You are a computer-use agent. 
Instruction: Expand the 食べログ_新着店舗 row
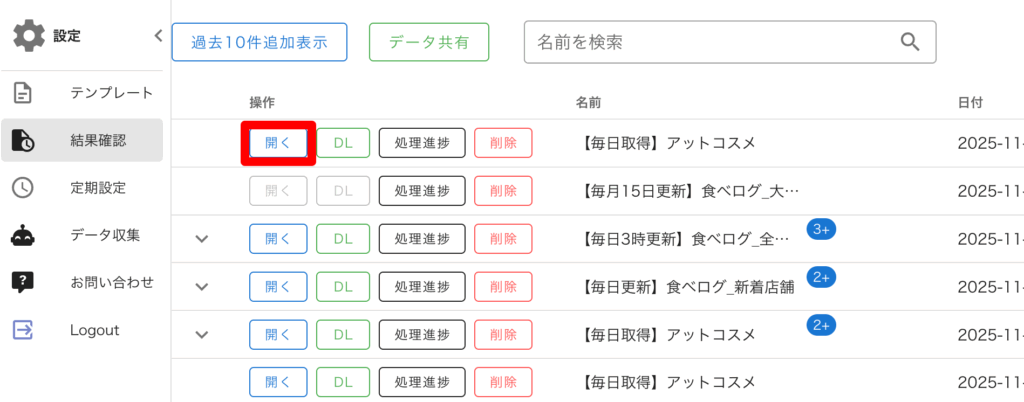point(202,287)
